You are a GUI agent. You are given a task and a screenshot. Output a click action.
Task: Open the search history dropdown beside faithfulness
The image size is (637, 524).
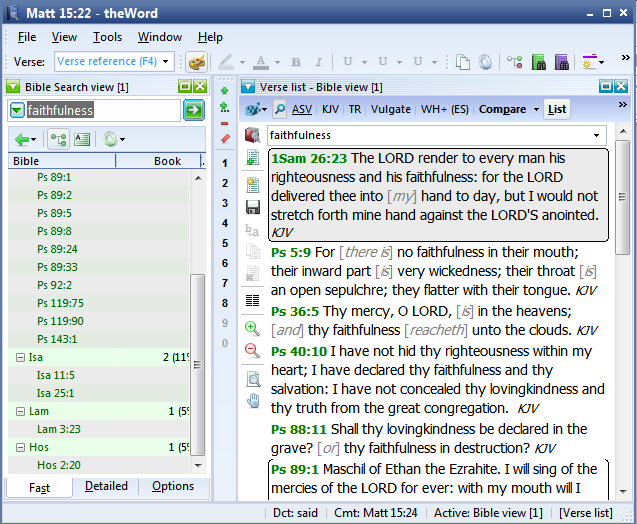coord(17,110)
